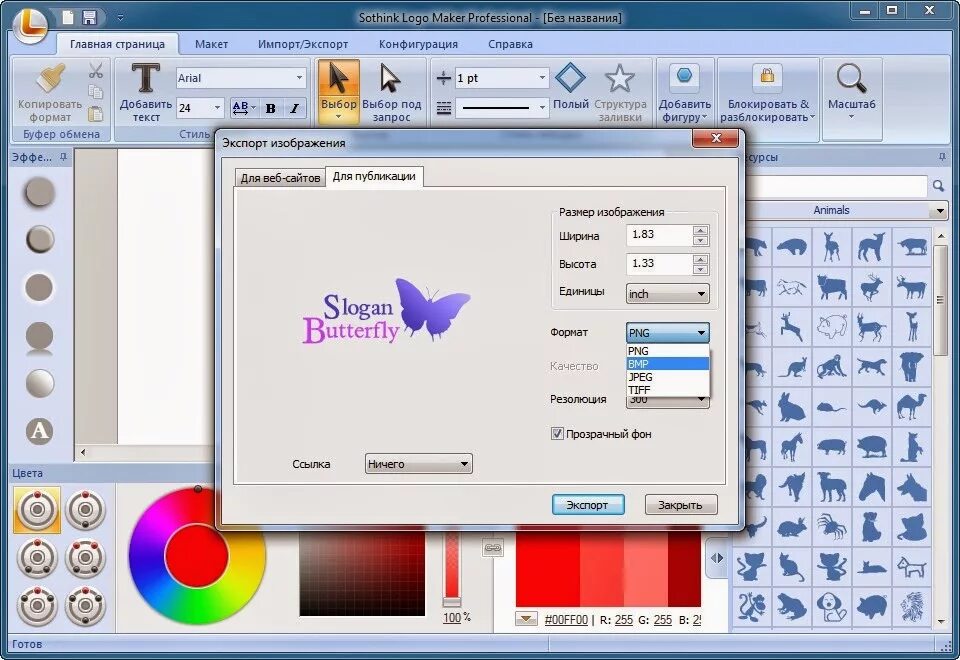
Task: Select the first flat circle effect style
Action: point(39,192)
